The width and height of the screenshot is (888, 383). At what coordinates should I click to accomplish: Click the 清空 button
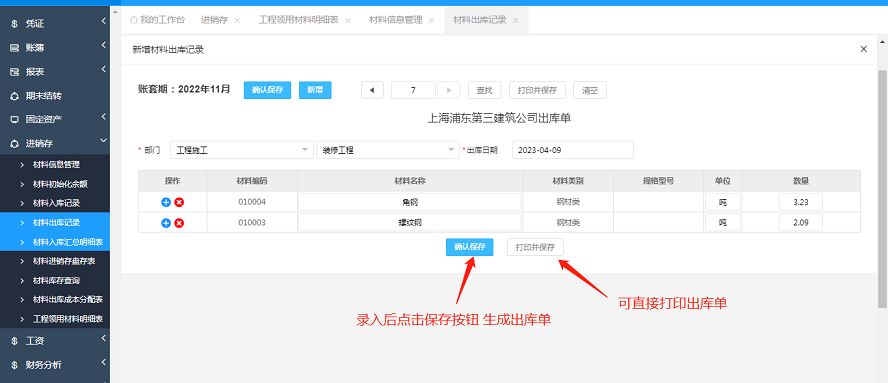point(590,90)
